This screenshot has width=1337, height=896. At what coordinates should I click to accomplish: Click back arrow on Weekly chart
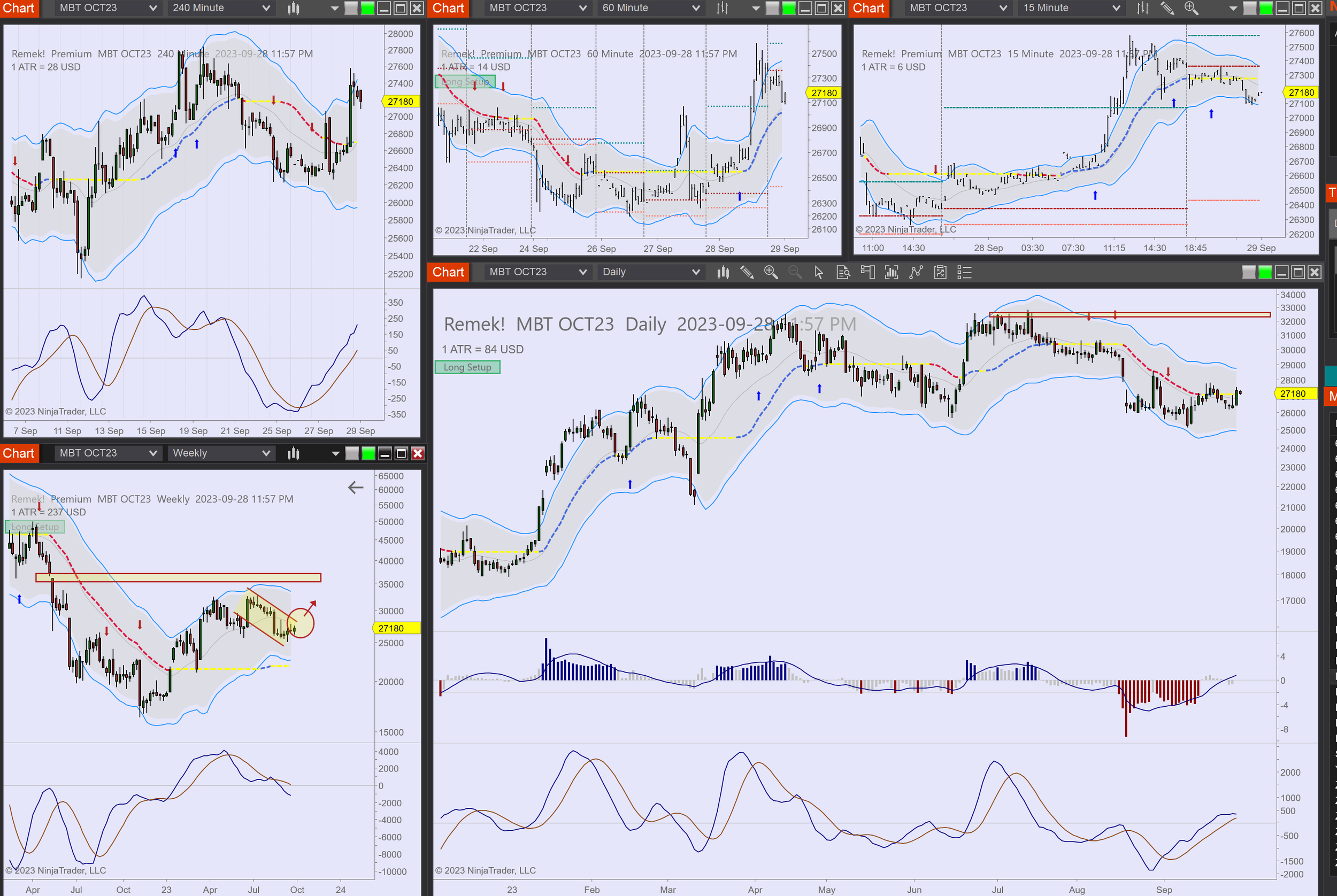click(356, 488)
